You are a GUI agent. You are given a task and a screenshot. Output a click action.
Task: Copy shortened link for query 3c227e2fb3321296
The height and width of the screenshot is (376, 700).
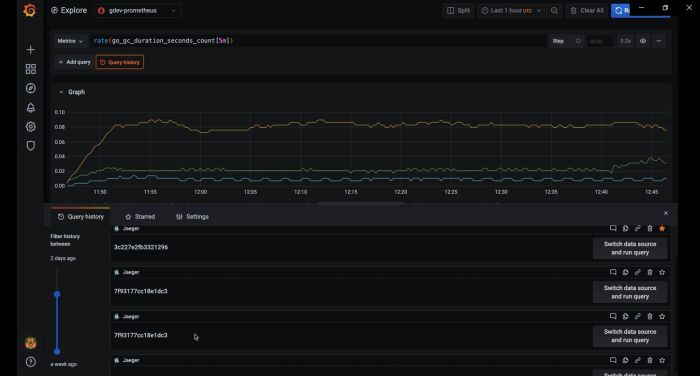tap(638, 228)
